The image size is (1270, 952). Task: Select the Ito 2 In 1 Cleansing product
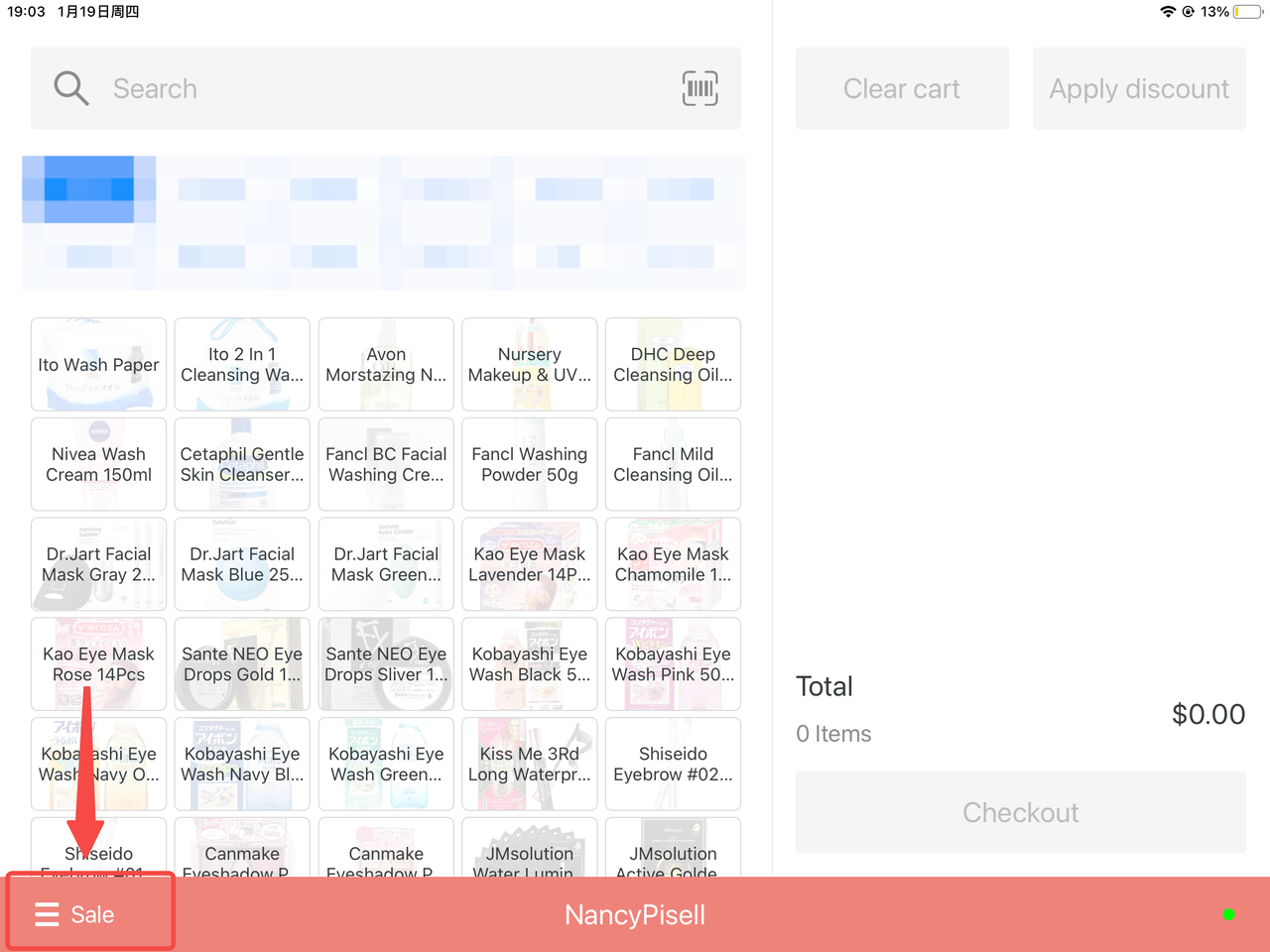click(242, 364)
